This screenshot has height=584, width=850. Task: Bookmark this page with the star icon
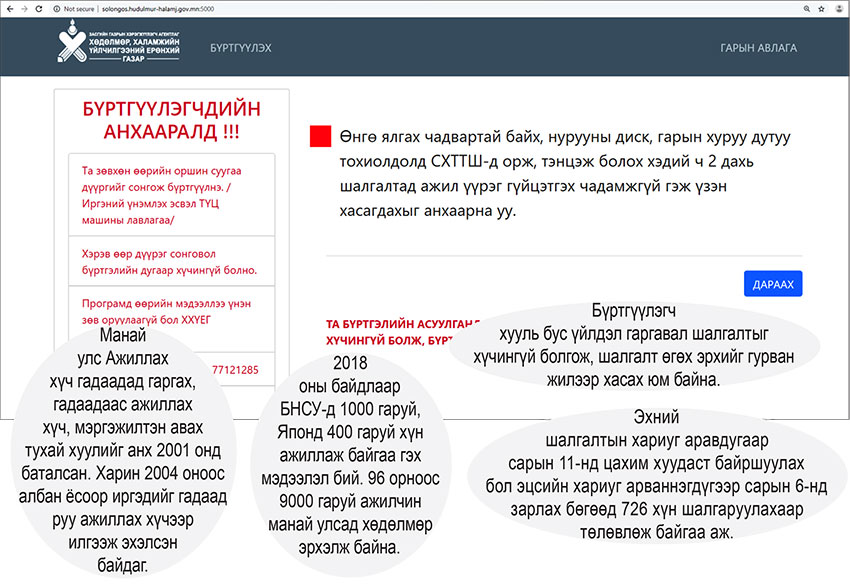click(x=821, y=9)
